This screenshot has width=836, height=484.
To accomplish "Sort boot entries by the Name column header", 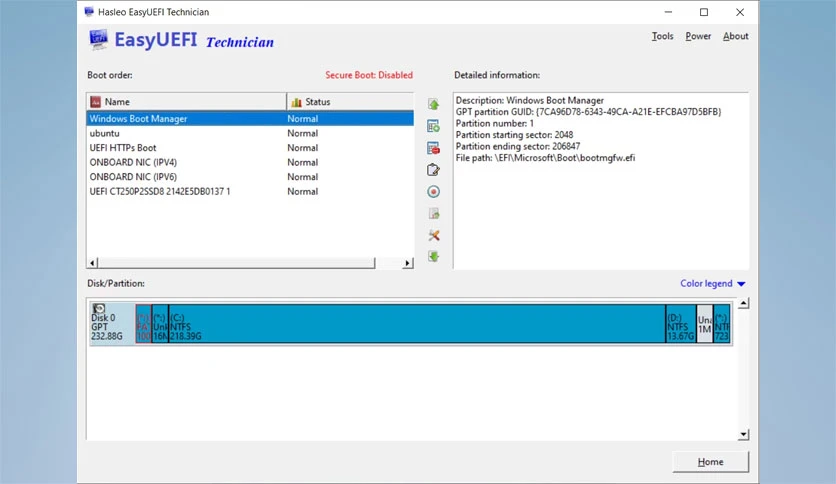I will pyautogui.click(x=186, y=102).
